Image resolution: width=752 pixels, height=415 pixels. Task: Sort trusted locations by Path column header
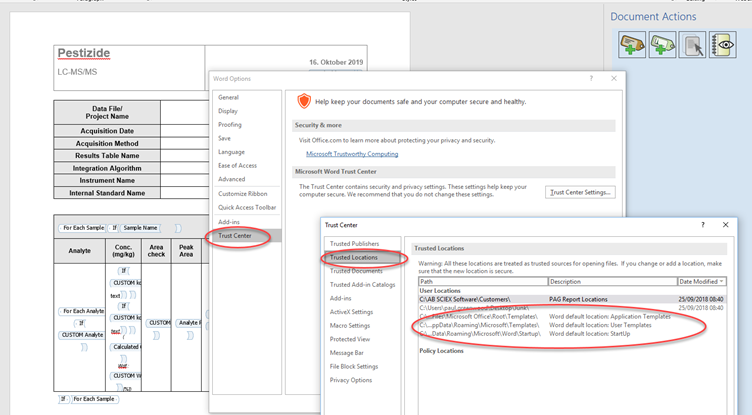(x=483, y=282)
